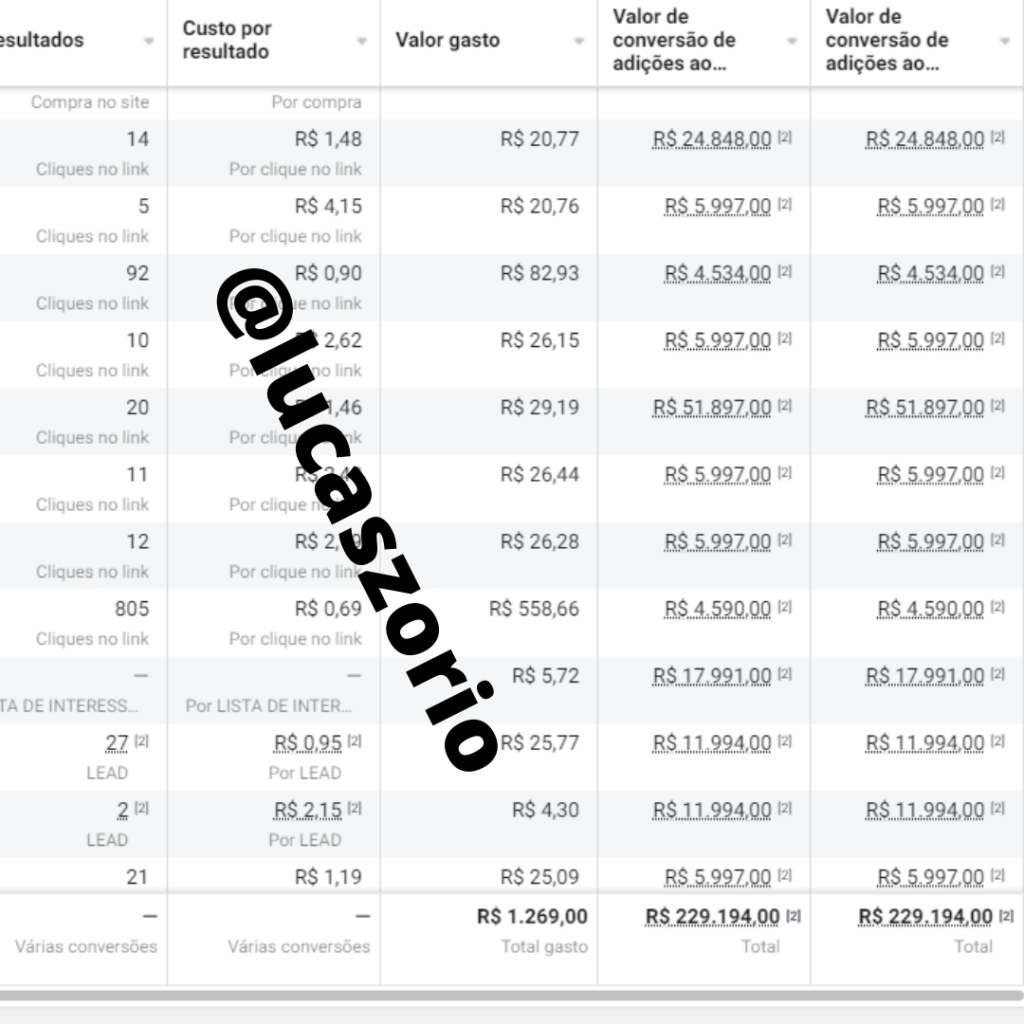Image resolution: width=1024 pixels, height=1024 pixels.
Task: Expand last Valor de conversão column menu arrow
Action: 1004,41
